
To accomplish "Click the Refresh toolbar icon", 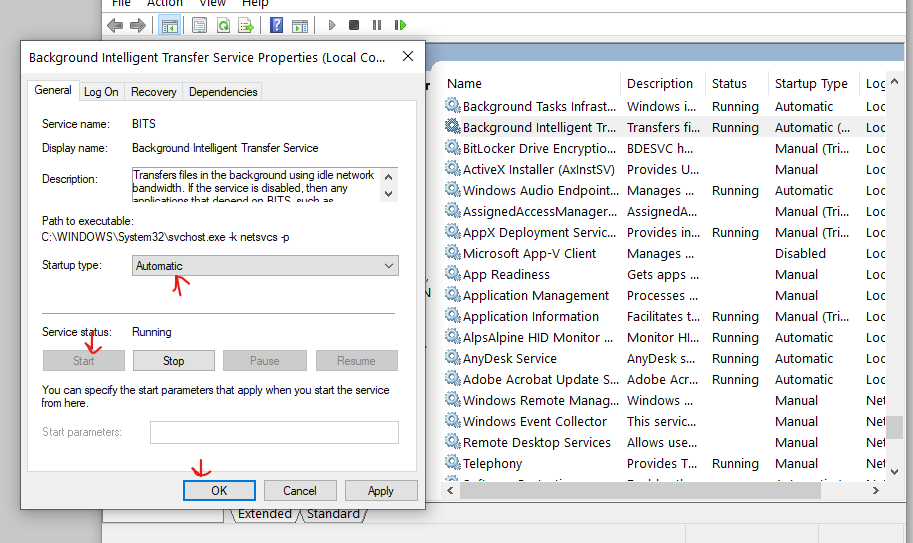I will (223, 26).
